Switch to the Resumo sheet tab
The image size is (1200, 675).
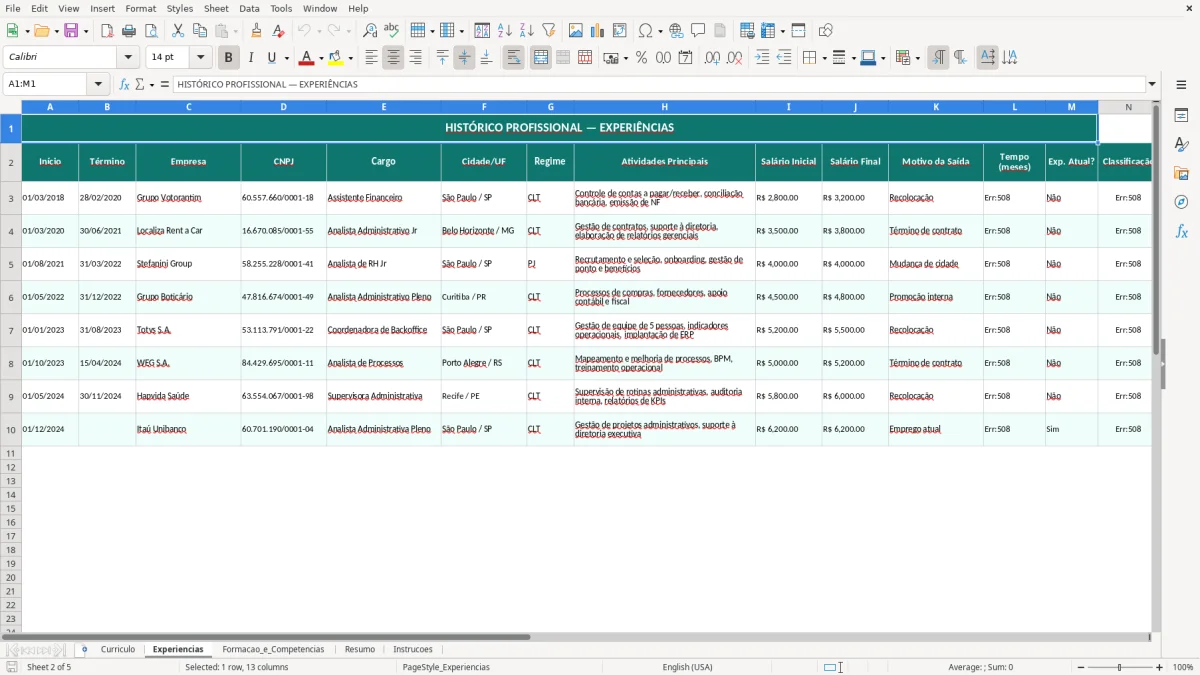pyautogui.click(x=360, y=649)
